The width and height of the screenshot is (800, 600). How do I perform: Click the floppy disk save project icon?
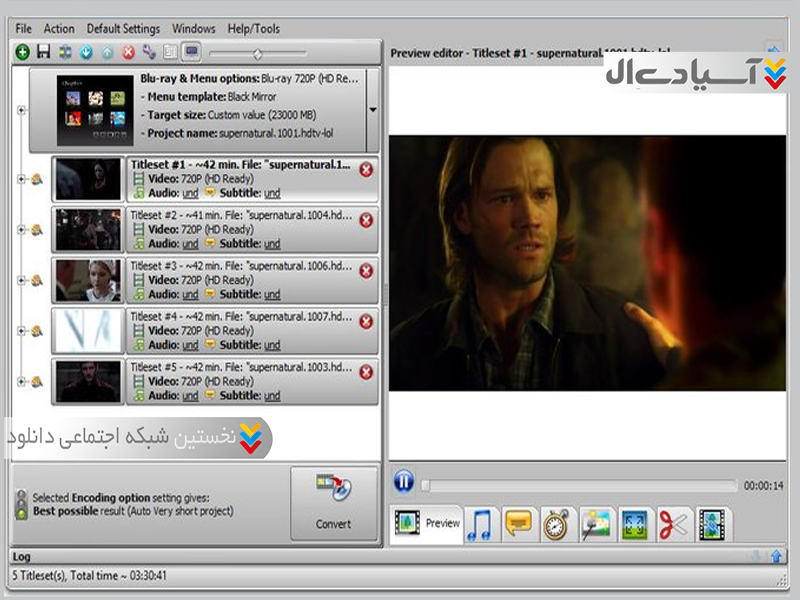click(x=43, y=52)
